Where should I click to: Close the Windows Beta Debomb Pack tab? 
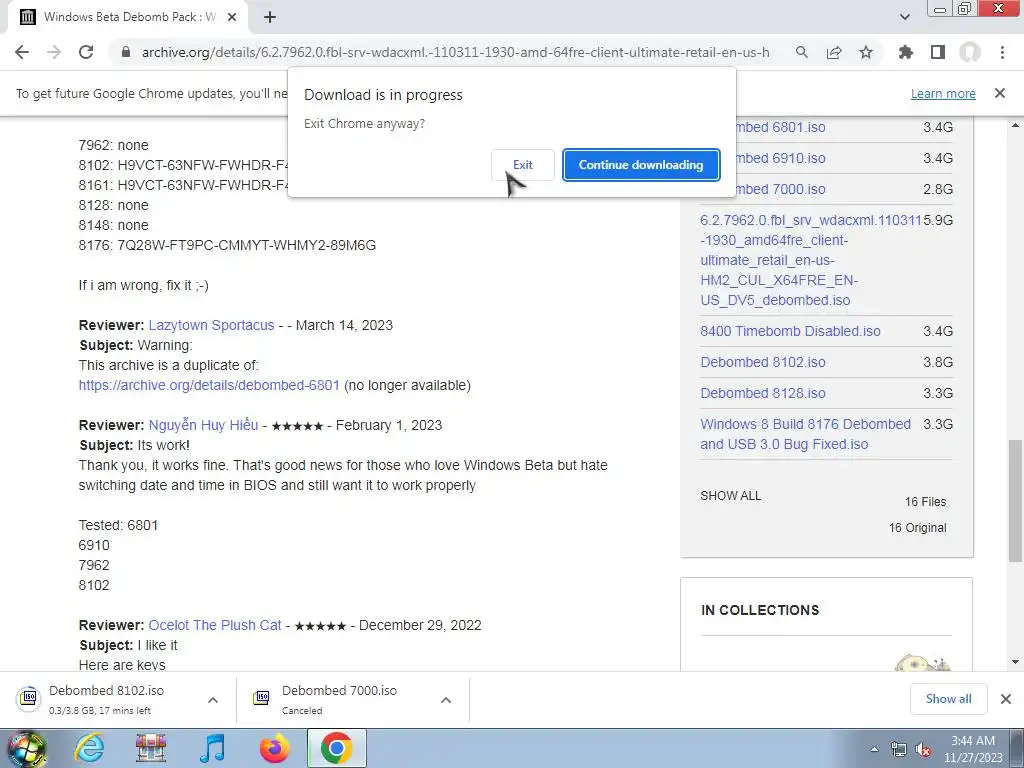click(232, 17)
